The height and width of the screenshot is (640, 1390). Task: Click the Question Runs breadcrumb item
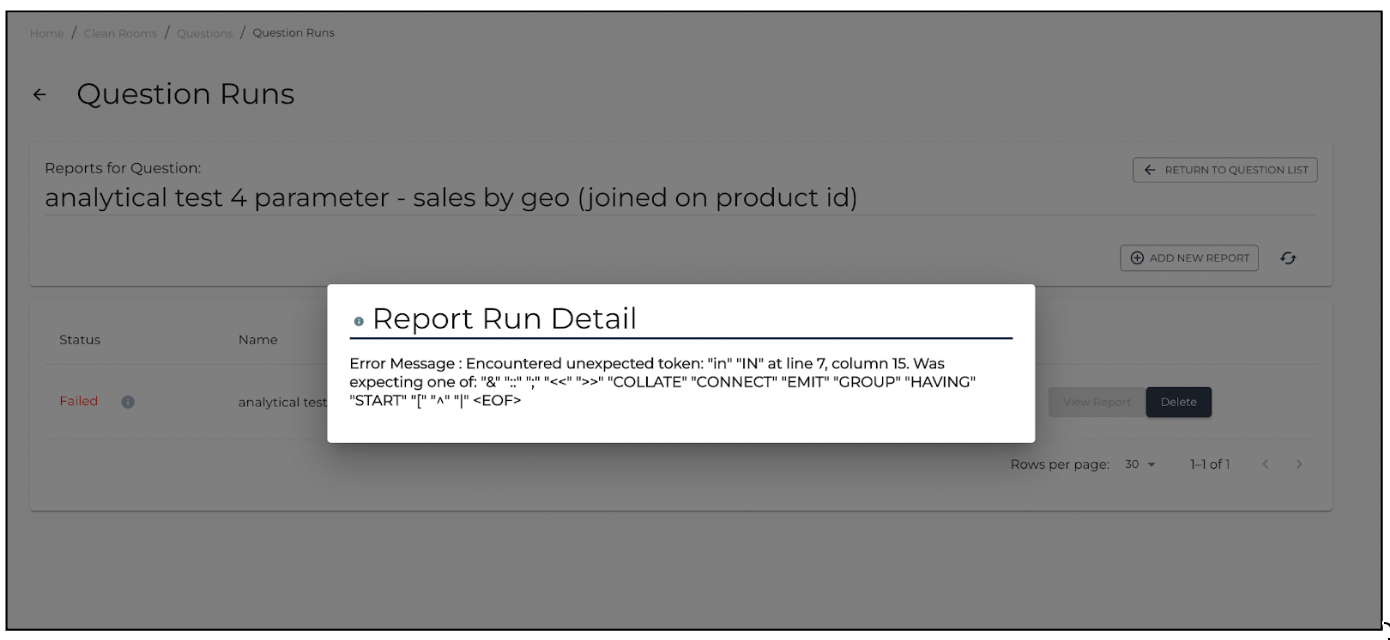point(293,33)
